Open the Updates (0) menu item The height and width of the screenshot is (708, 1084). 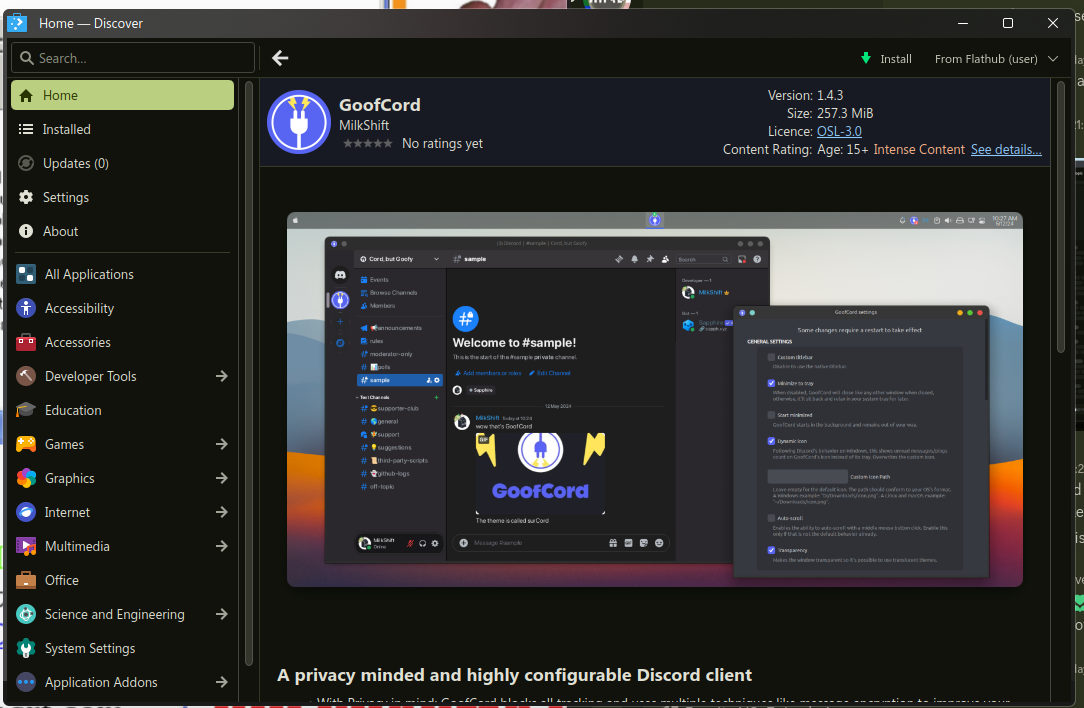pyautogui.click(x=122, y=163)
